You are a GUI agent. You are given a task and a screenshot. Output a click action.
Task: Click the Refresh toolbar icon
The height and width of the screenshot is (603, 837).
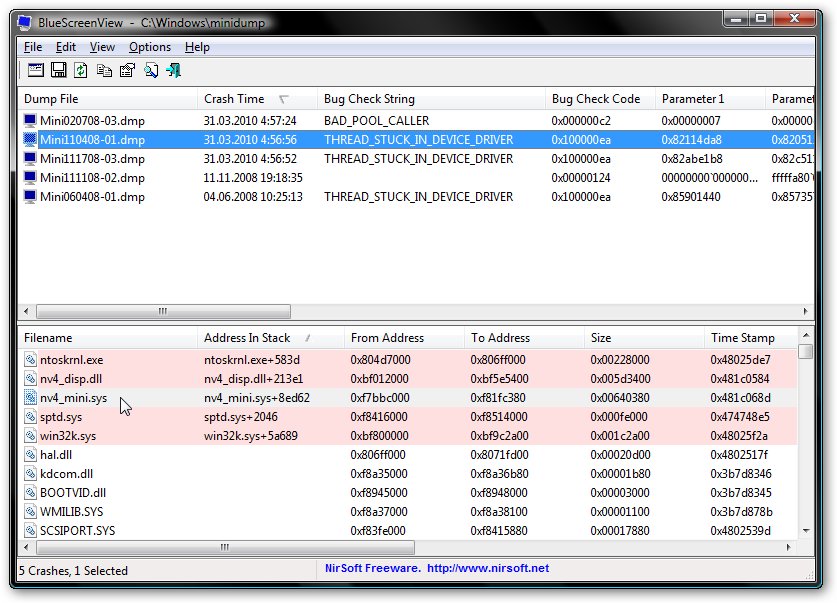tap(81, 70)
